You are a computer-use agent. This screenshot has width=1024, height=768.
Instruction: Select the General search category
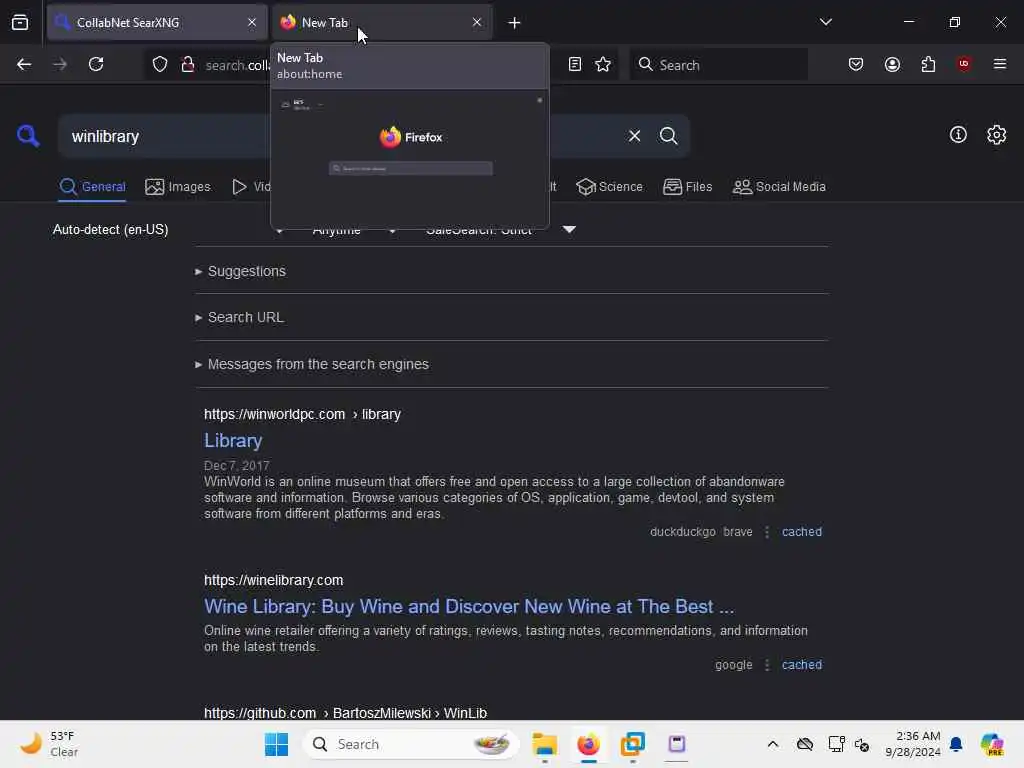[92, 187]
